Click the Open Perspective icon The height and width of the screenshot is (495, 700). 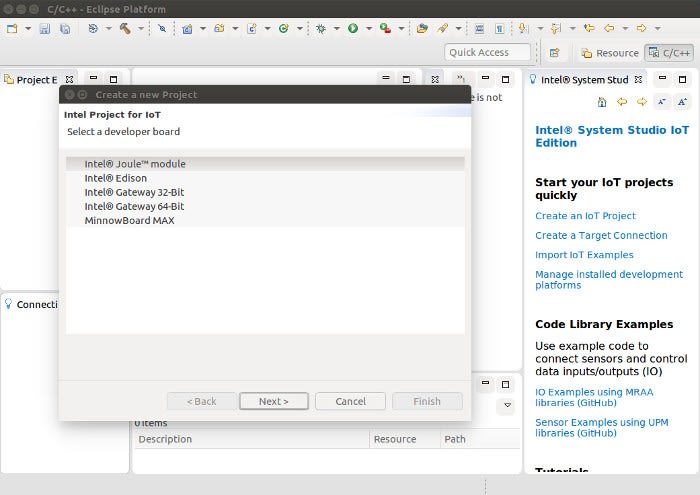coord(554,53)
